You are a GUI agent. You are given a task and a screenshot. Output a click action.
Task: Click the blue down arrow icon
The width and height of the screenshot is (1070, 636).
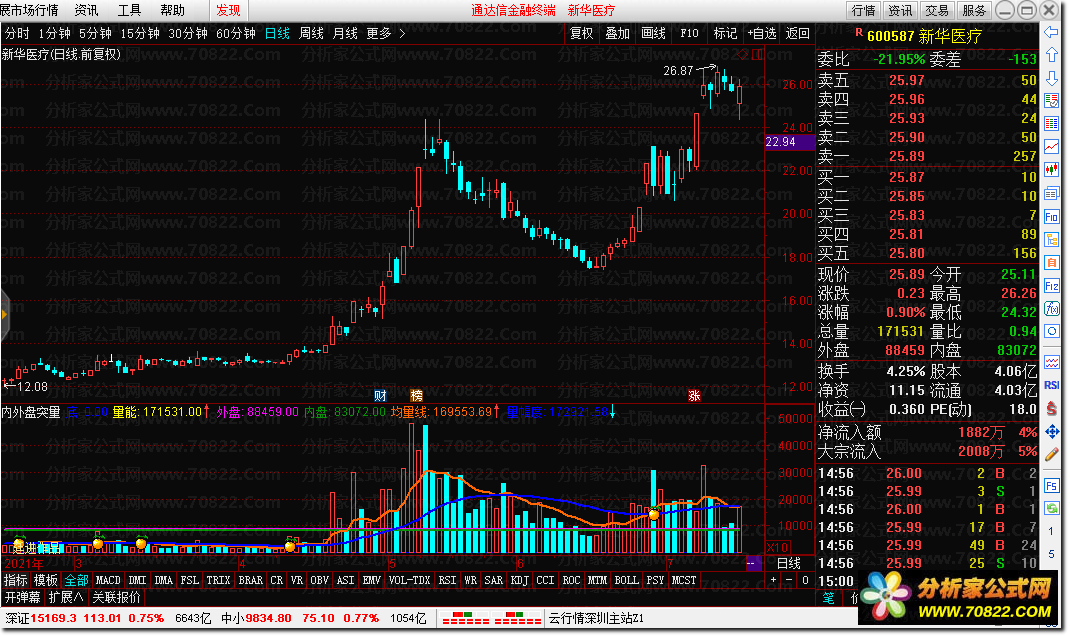[1052, 78]
